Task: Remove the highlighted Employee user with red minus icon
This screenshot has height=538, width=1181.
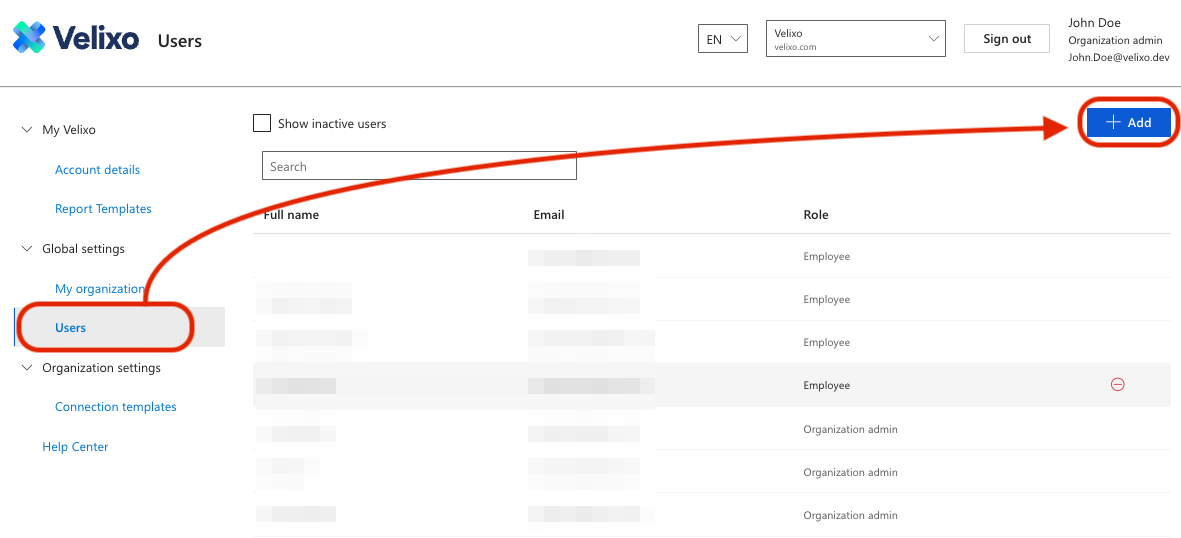Action: tap(1118, 385)
